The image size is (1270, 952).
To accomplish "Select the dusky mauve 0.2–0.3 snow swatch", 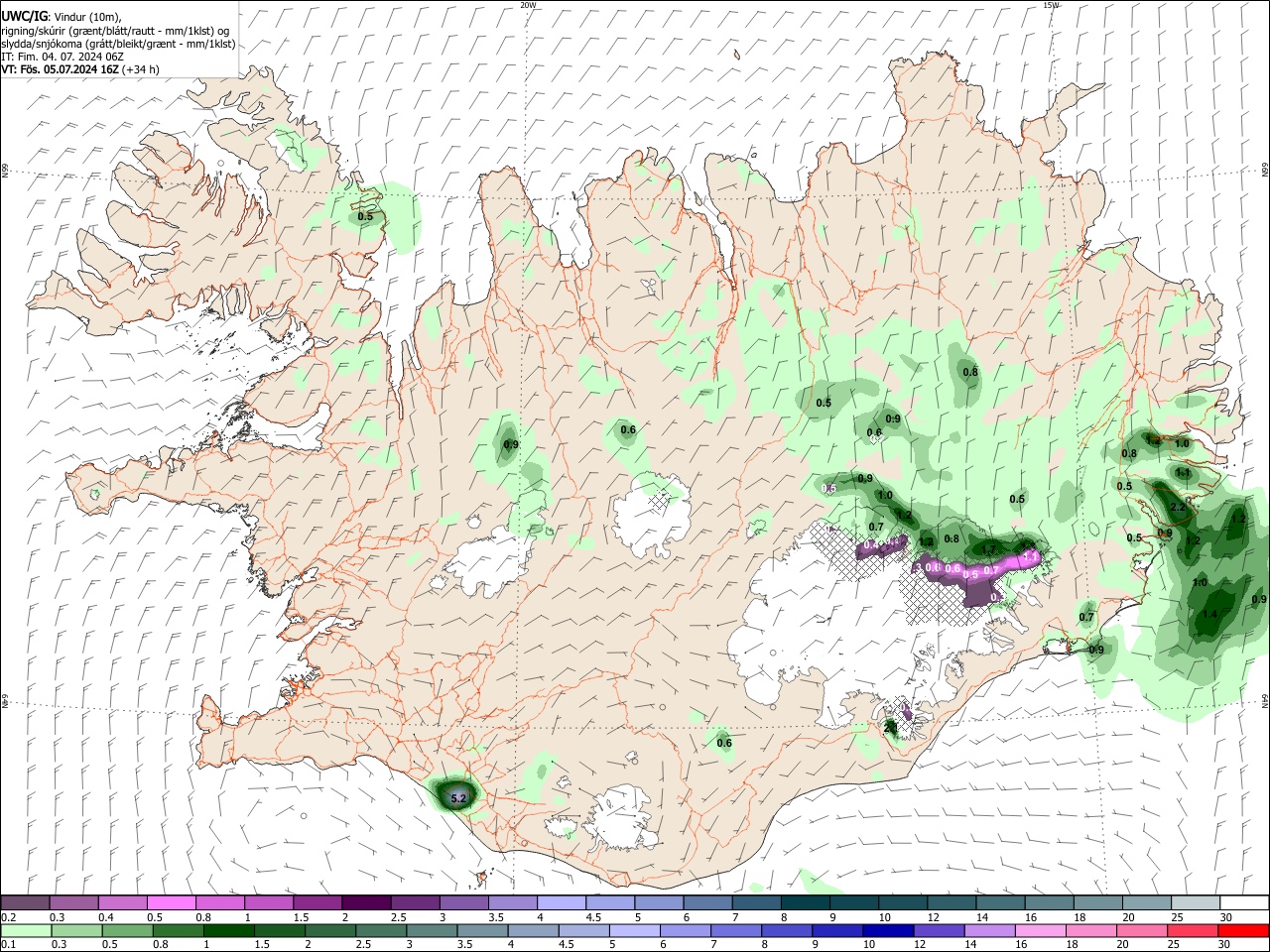I will (x=25, y=902).
